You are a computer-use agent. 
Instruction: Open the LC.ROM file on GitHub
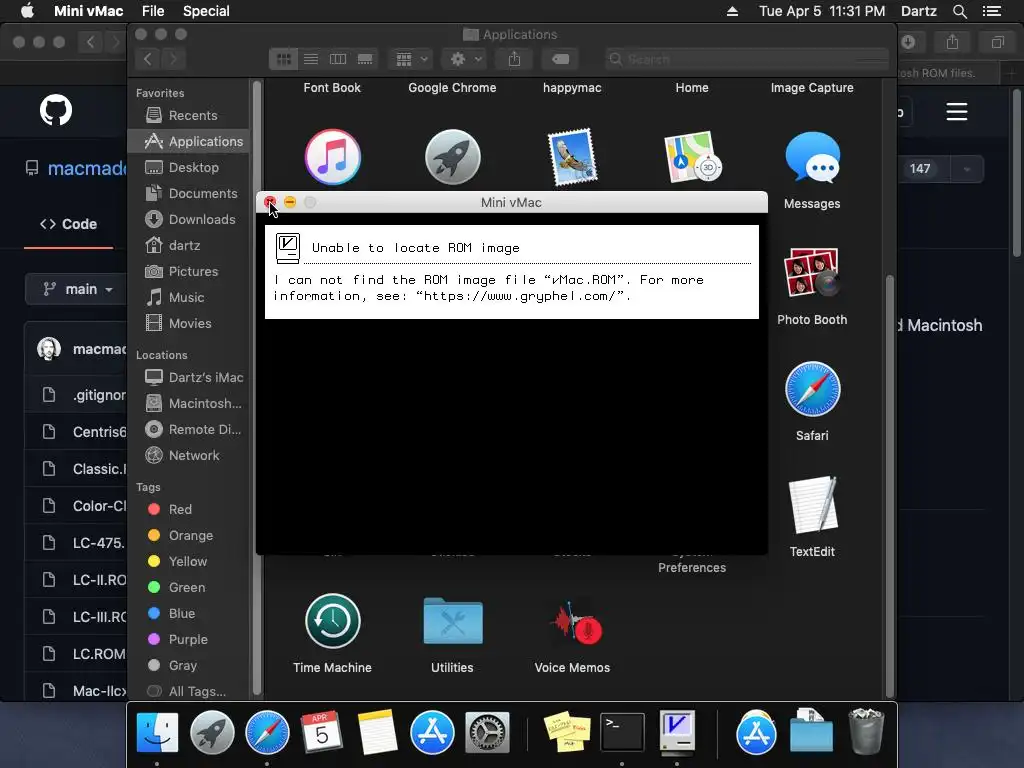click(x=99, y=654)
